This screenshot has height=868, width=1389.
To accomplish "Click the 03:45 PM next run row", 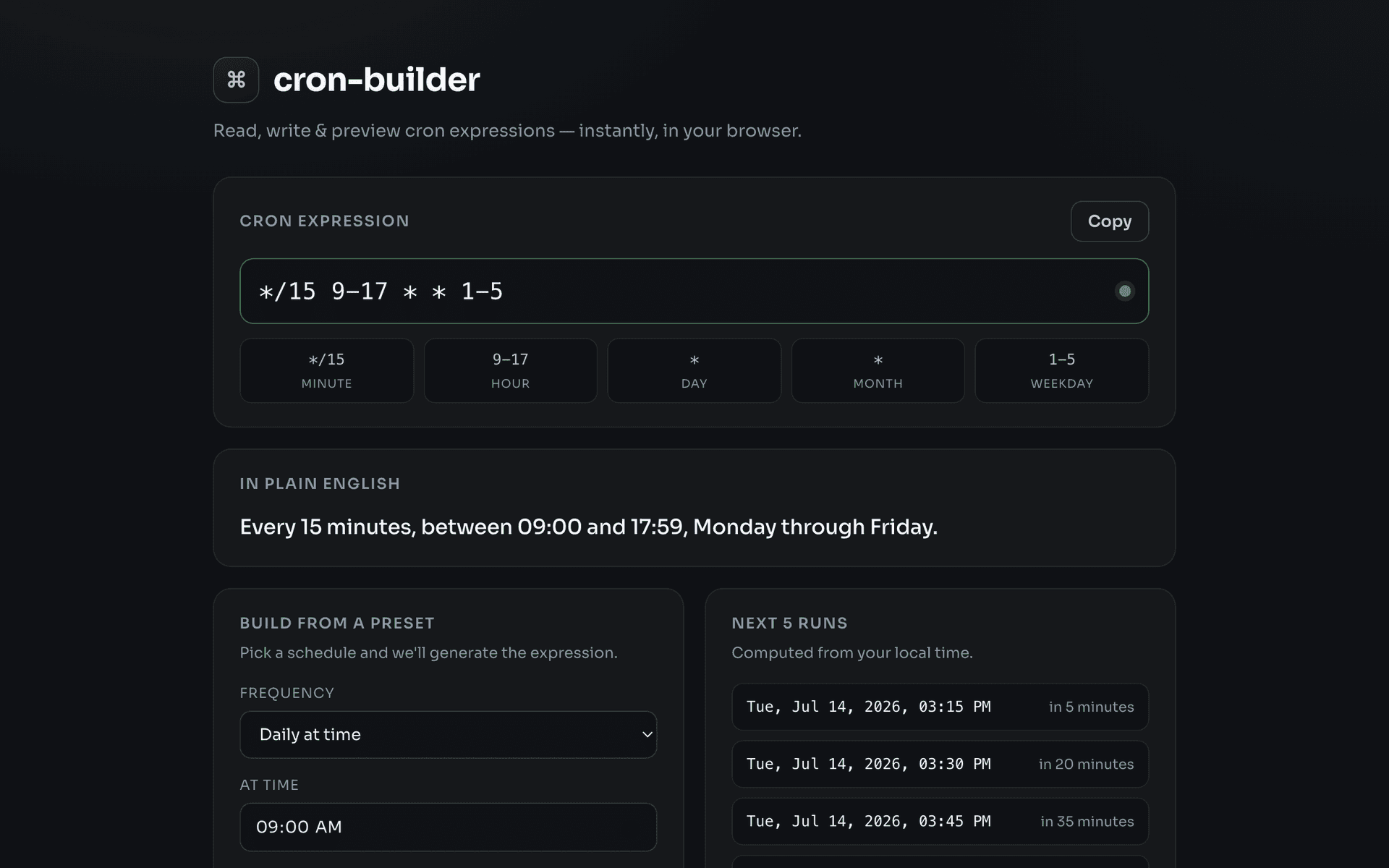I will pos(940,821).
